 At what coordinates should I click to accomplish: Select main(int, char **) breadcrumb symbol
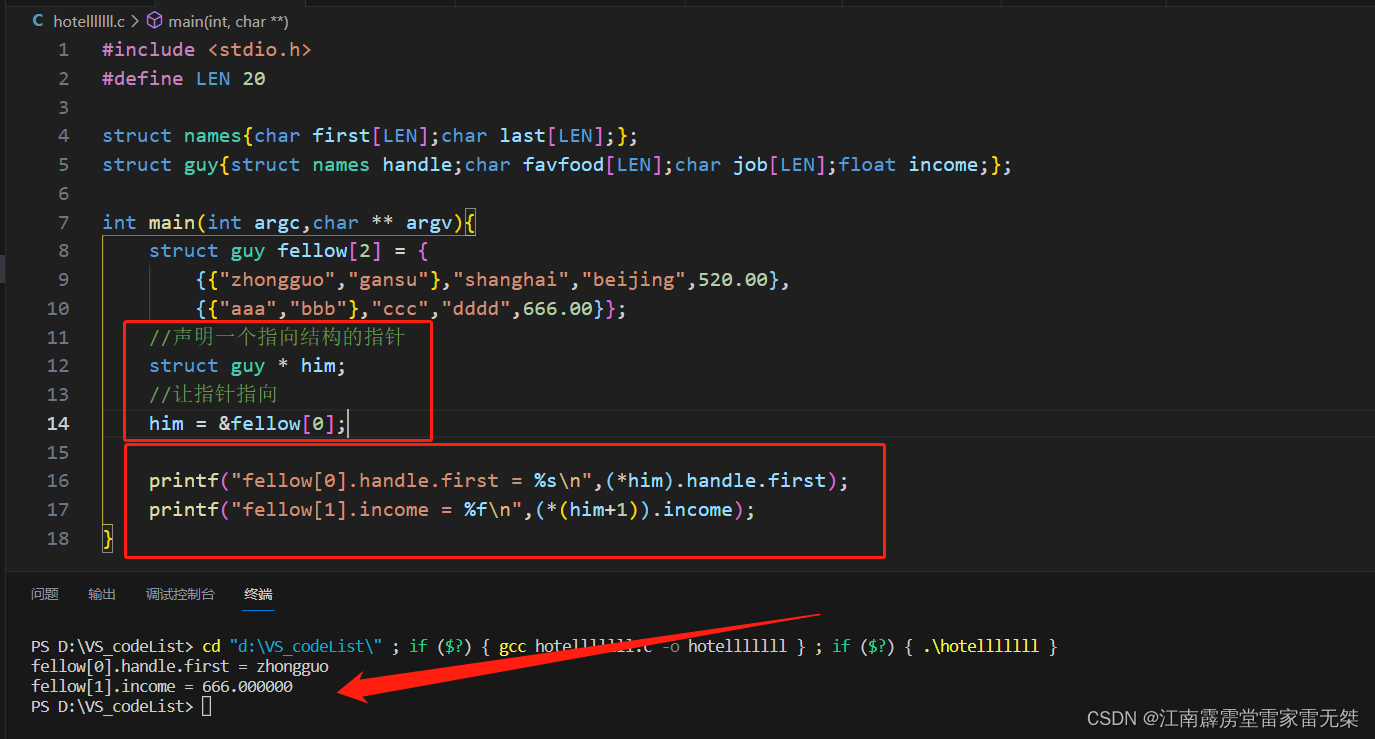click(228, 20)
